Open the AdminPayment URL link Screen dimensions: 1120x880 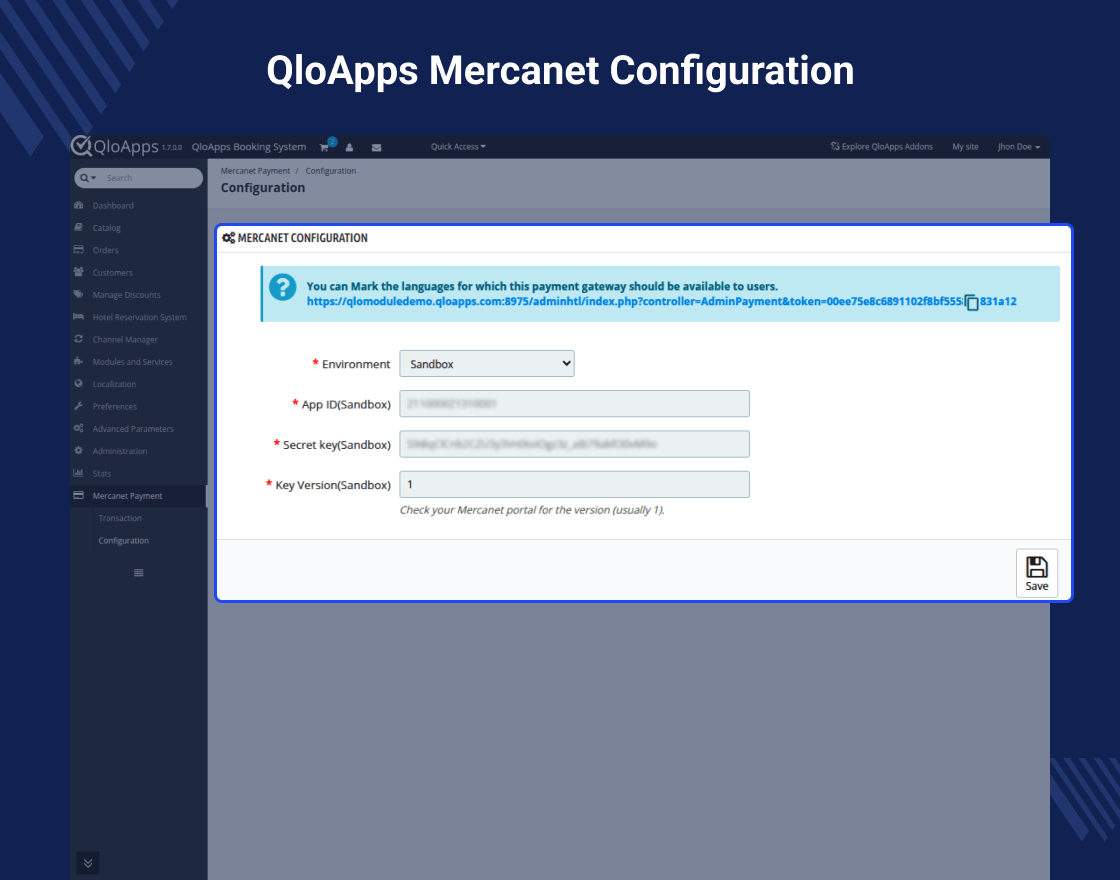pos(661,301)
